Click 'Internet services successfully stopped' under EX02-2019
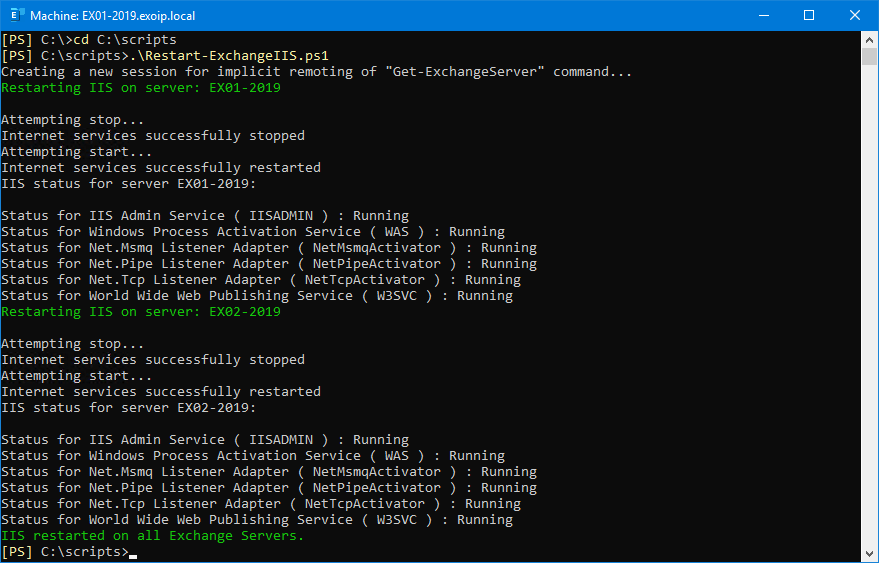This screenshot has width=879, height=563. 153,359
